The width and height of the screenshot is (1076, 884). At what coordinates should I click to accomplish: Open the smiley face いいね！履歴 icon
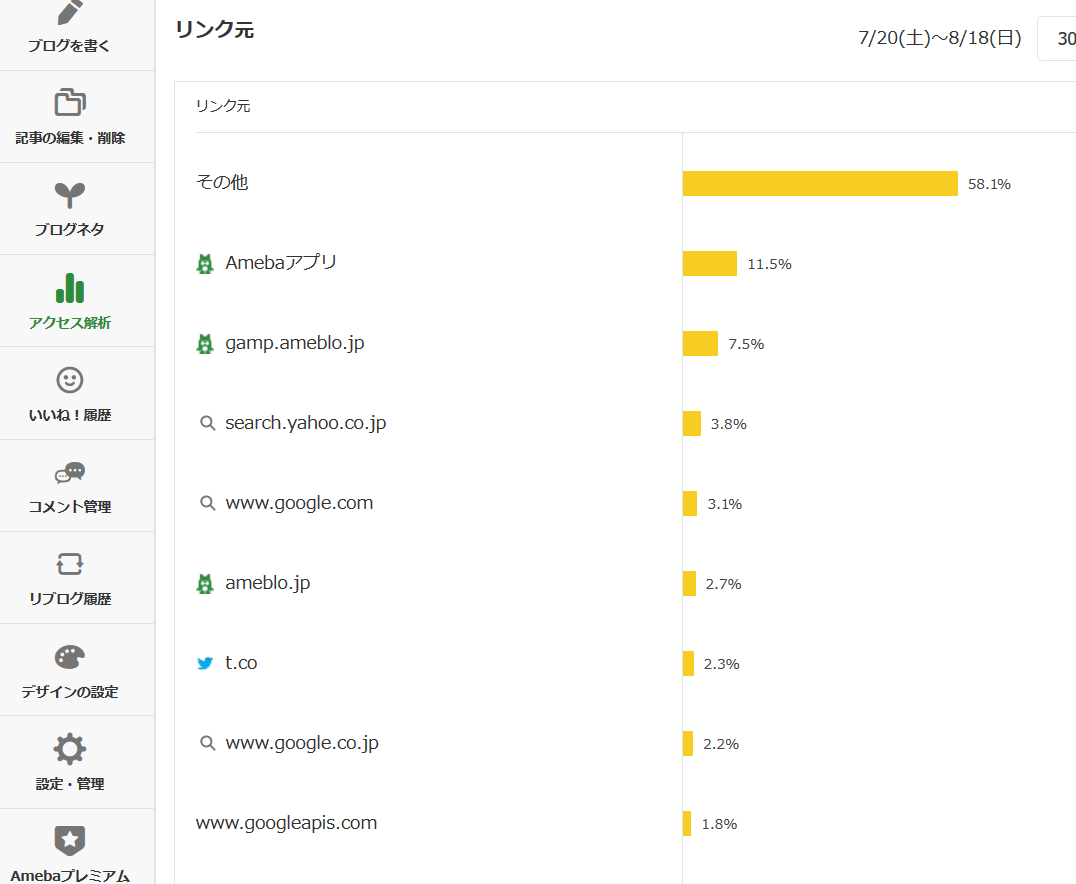click(70, 380)
